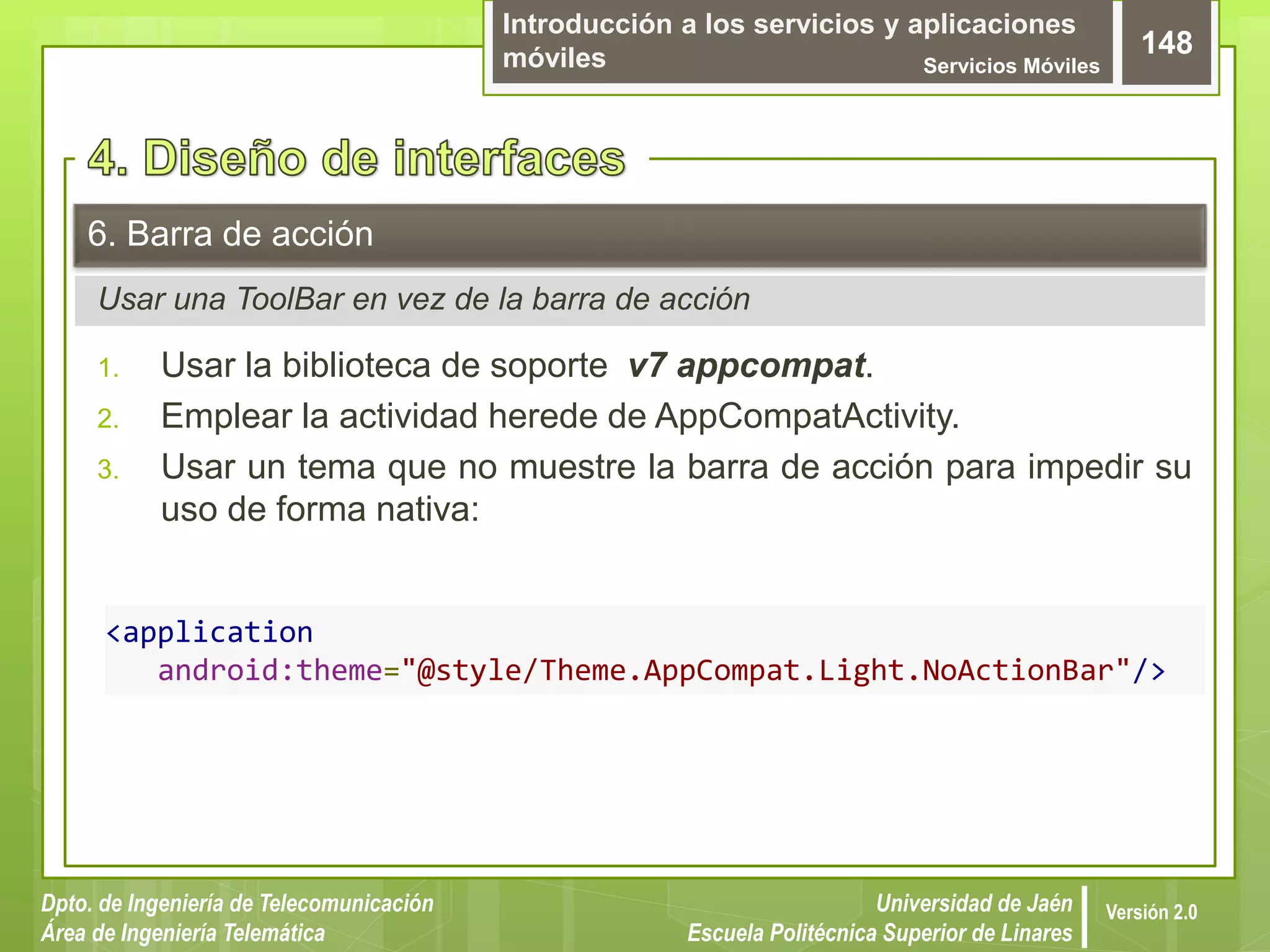Click the 'Servicios Móviles' subtitle
Viewport: 1270px width, 952px height.
tap(1011, 66)
